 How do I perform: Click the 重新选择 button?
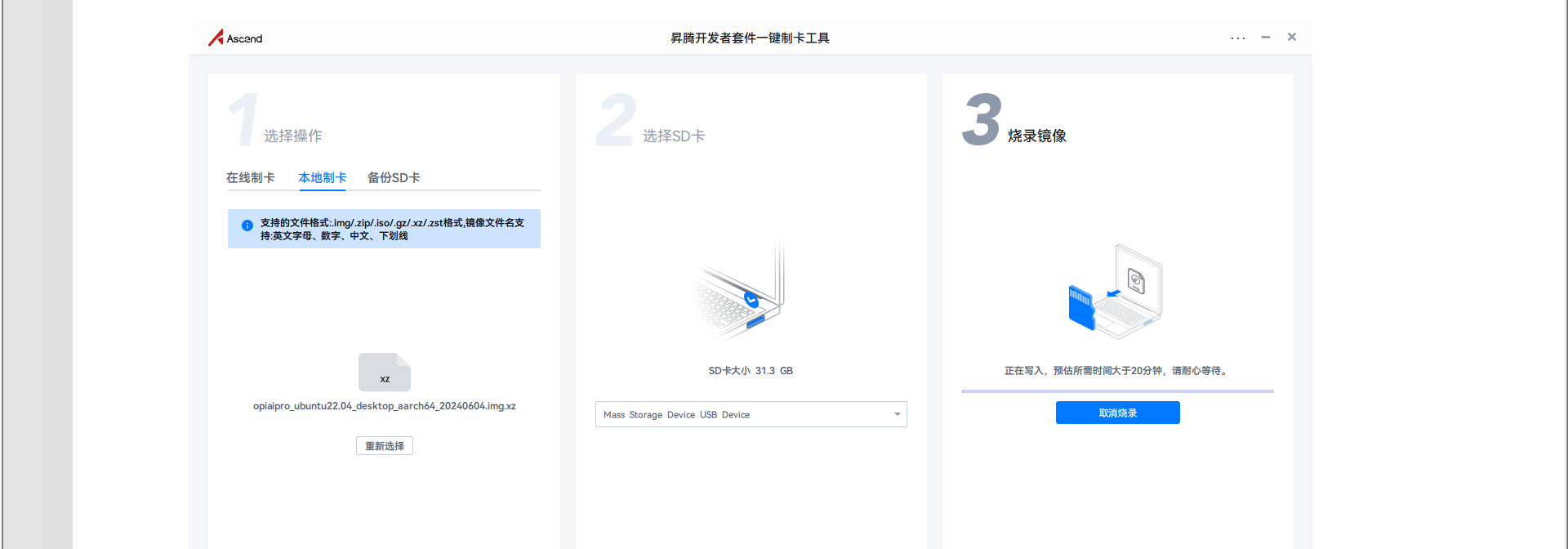pyautogui.click(x=385, y=446)
